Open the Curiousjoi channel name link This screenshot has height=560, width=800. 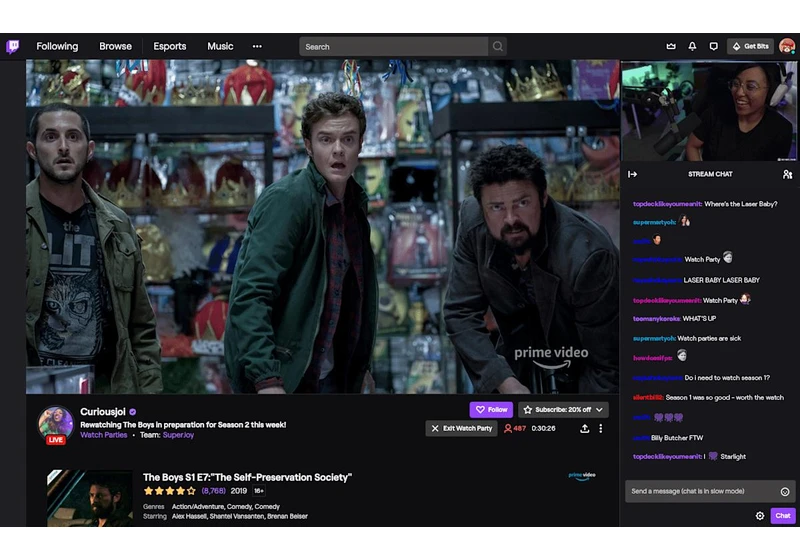[x=103, y=412]
